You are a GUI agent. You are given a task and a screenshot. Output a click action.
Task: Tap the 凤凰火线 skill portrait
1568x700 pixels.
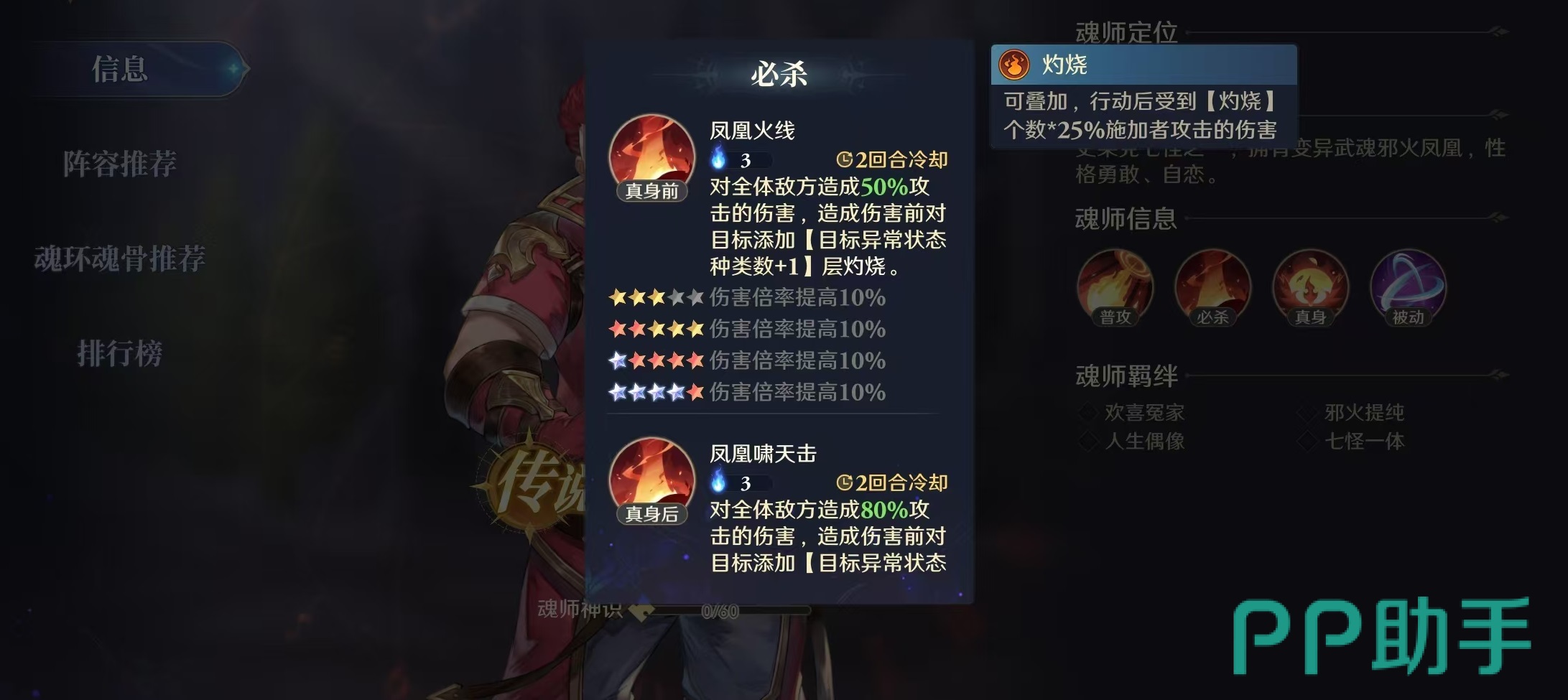pyautogui.click(x=651, y=157)
